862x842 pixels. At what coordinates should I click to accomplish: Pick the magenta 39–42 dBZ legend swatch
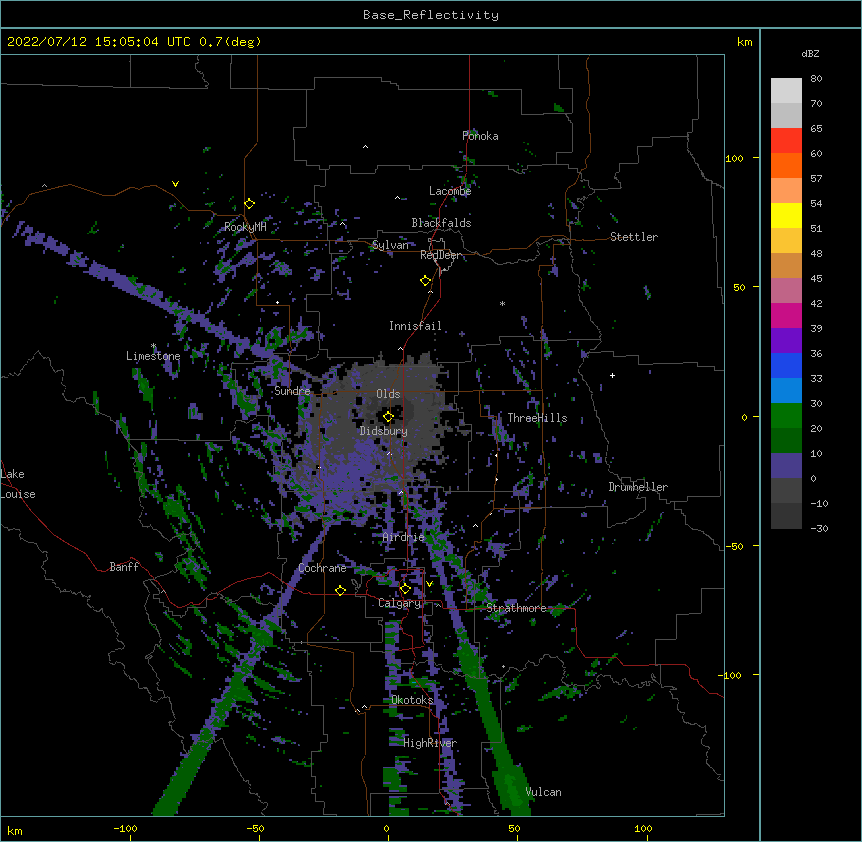coord(786,316)
